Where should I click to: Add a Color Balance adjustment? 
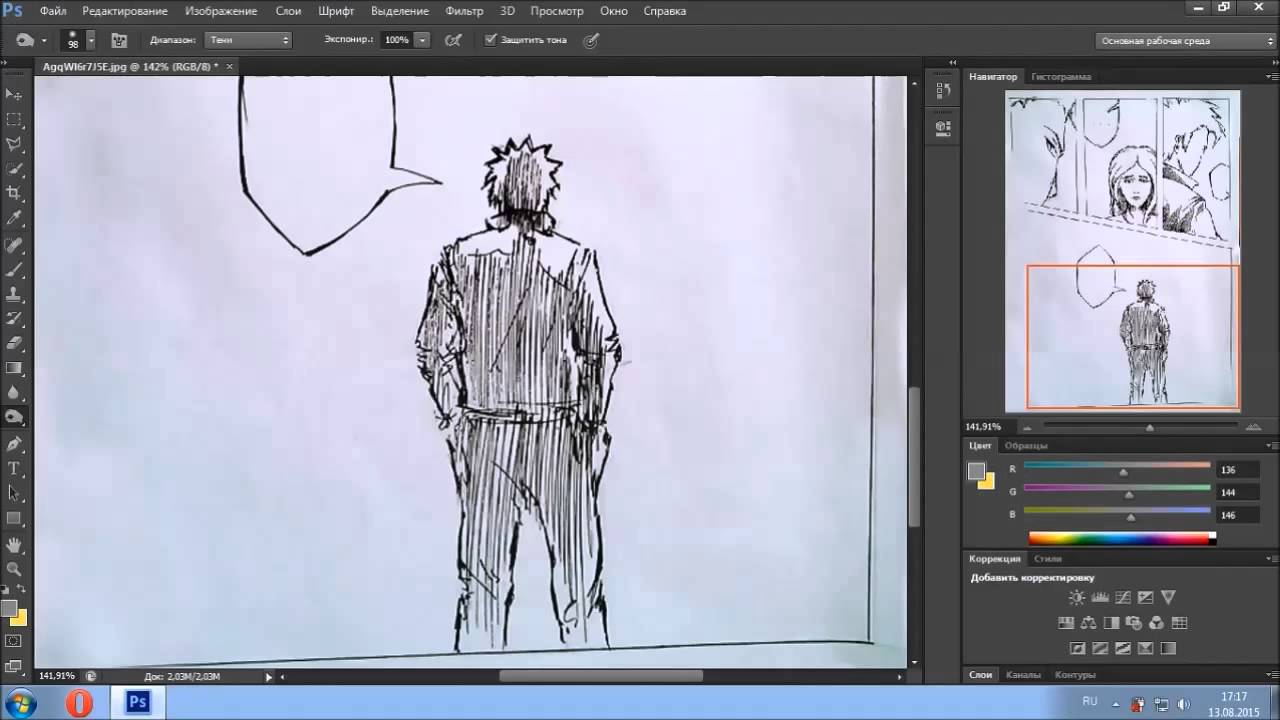click(x=1088, y=623)
